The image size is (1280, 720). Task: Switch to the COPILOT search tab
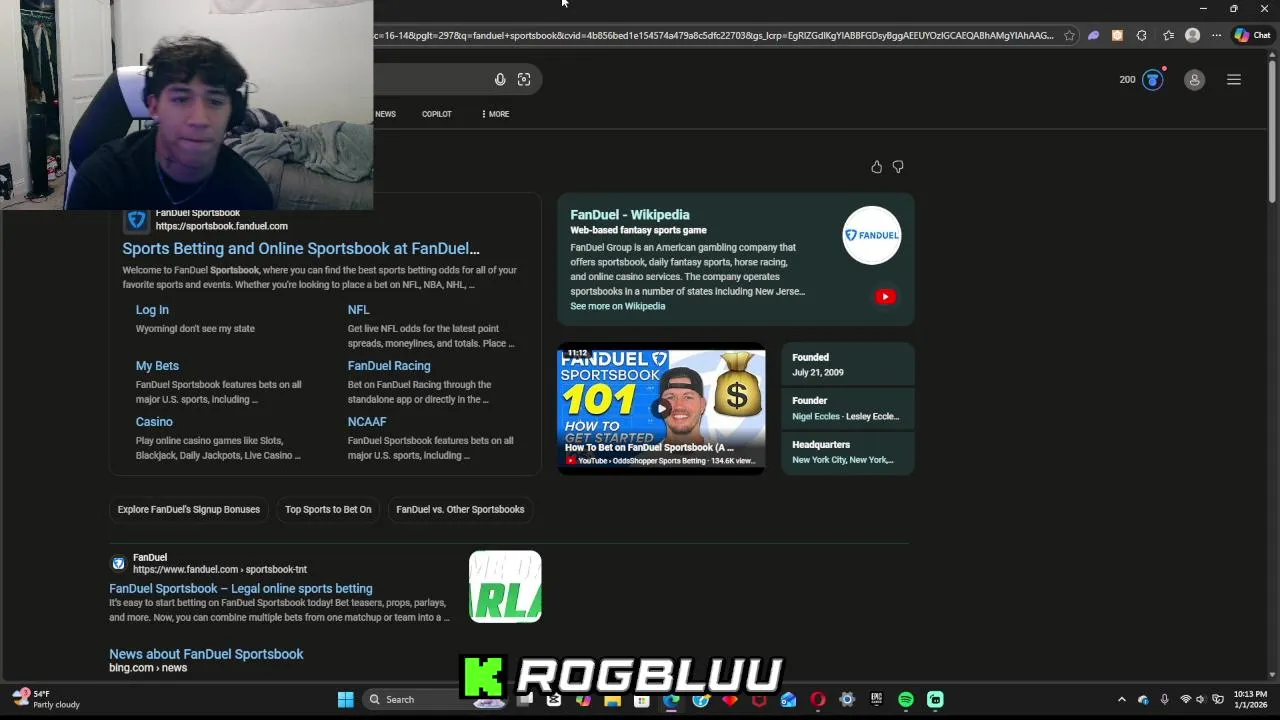[x=437, y=114]
